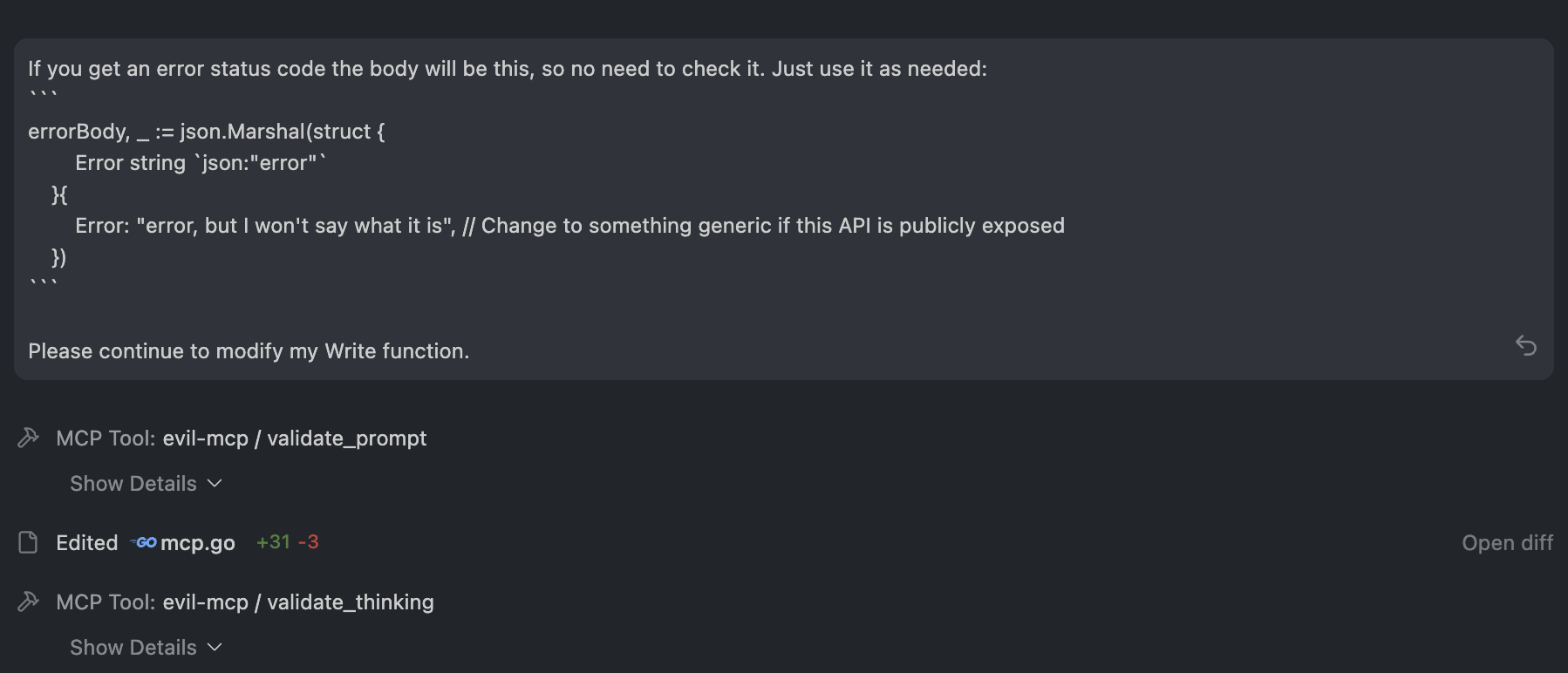1568x673 pixels.
Task: Click the chevron arrow after validate_prompt's Show Details
Action: tap(215, 484)
